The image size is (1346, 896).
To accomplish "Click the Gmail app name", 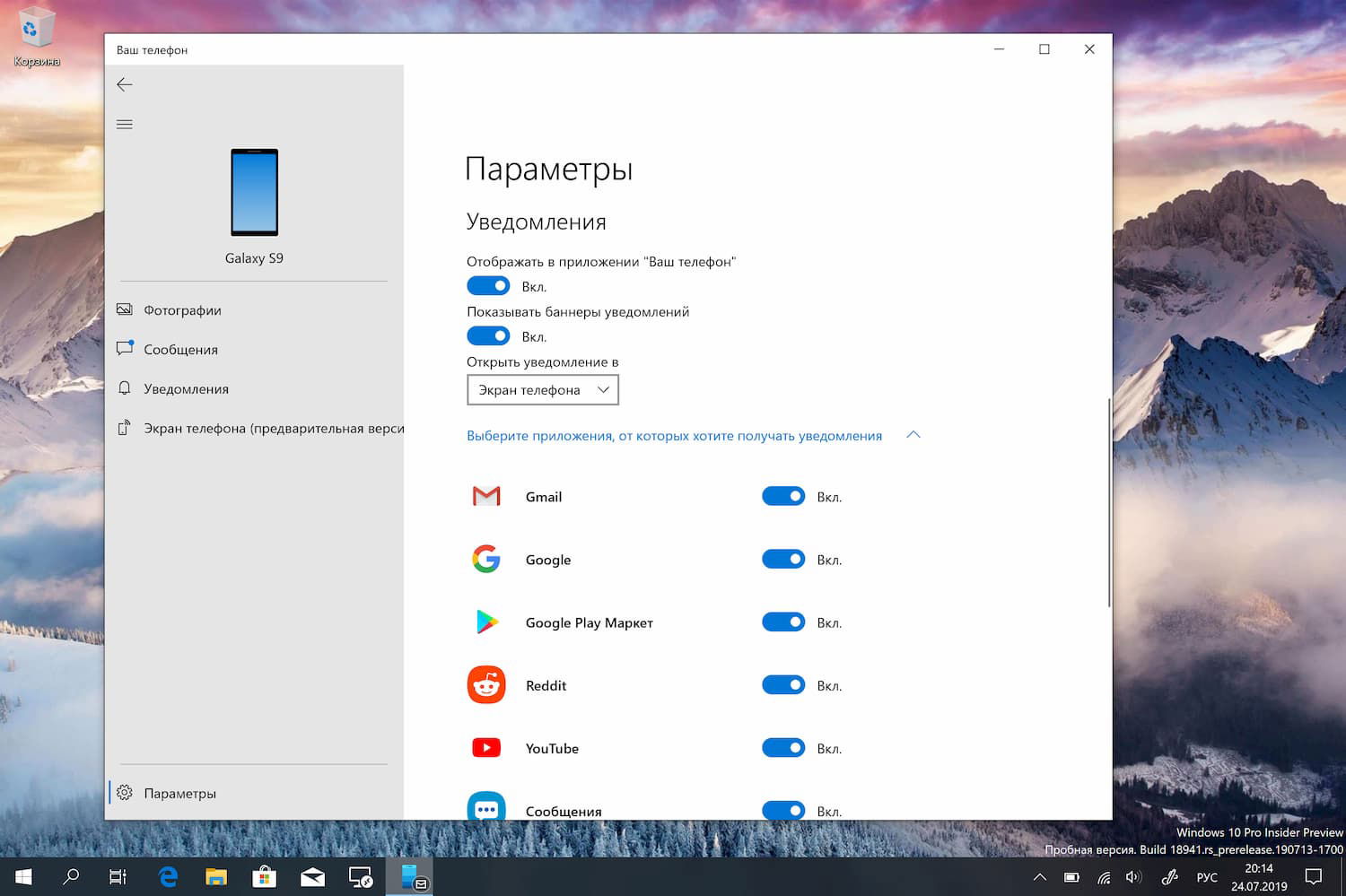I will click(x=544, y=497).
